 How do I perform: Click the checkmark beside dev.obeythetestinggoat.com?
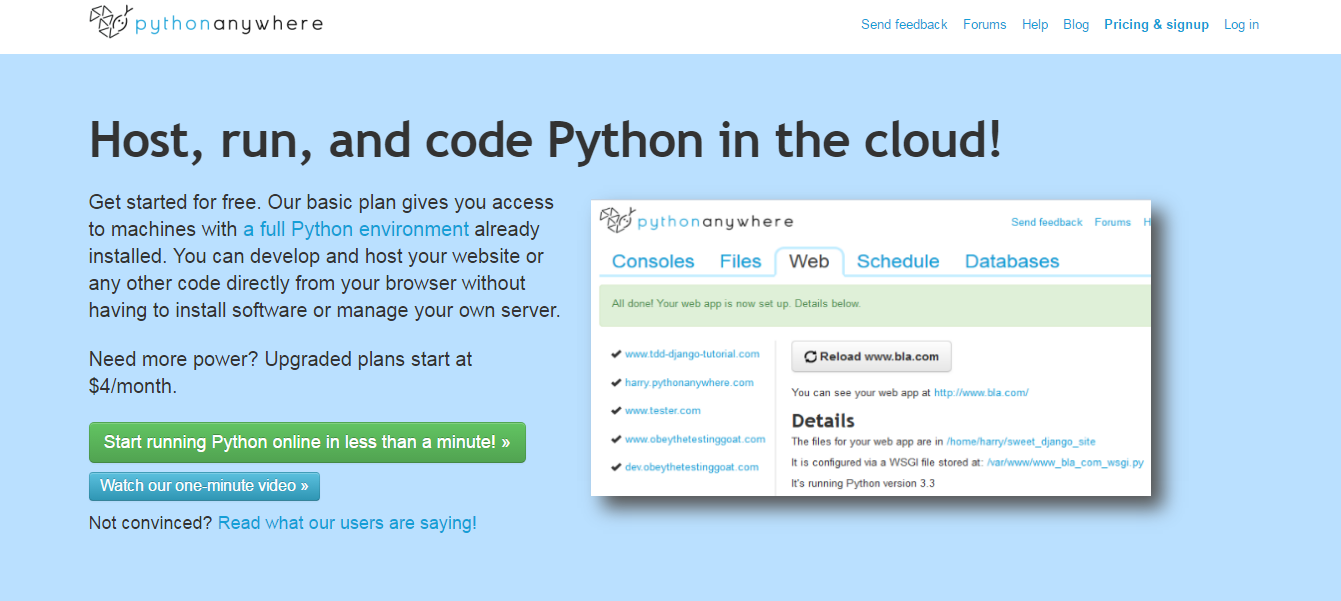pyautogui.click(x=615, y=467)
